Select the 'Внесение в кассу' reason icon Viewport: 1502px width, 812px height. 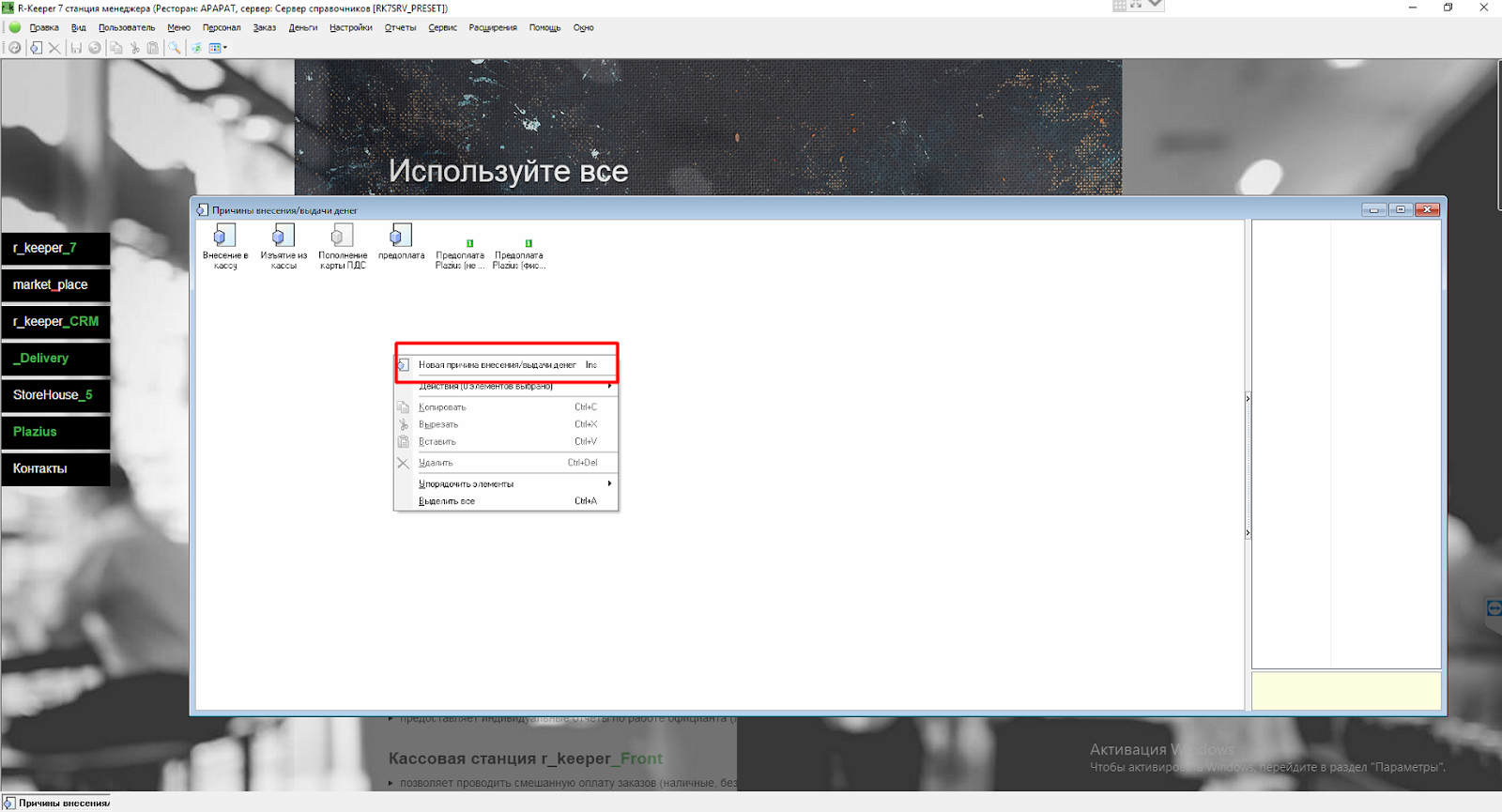coord(225,246)
